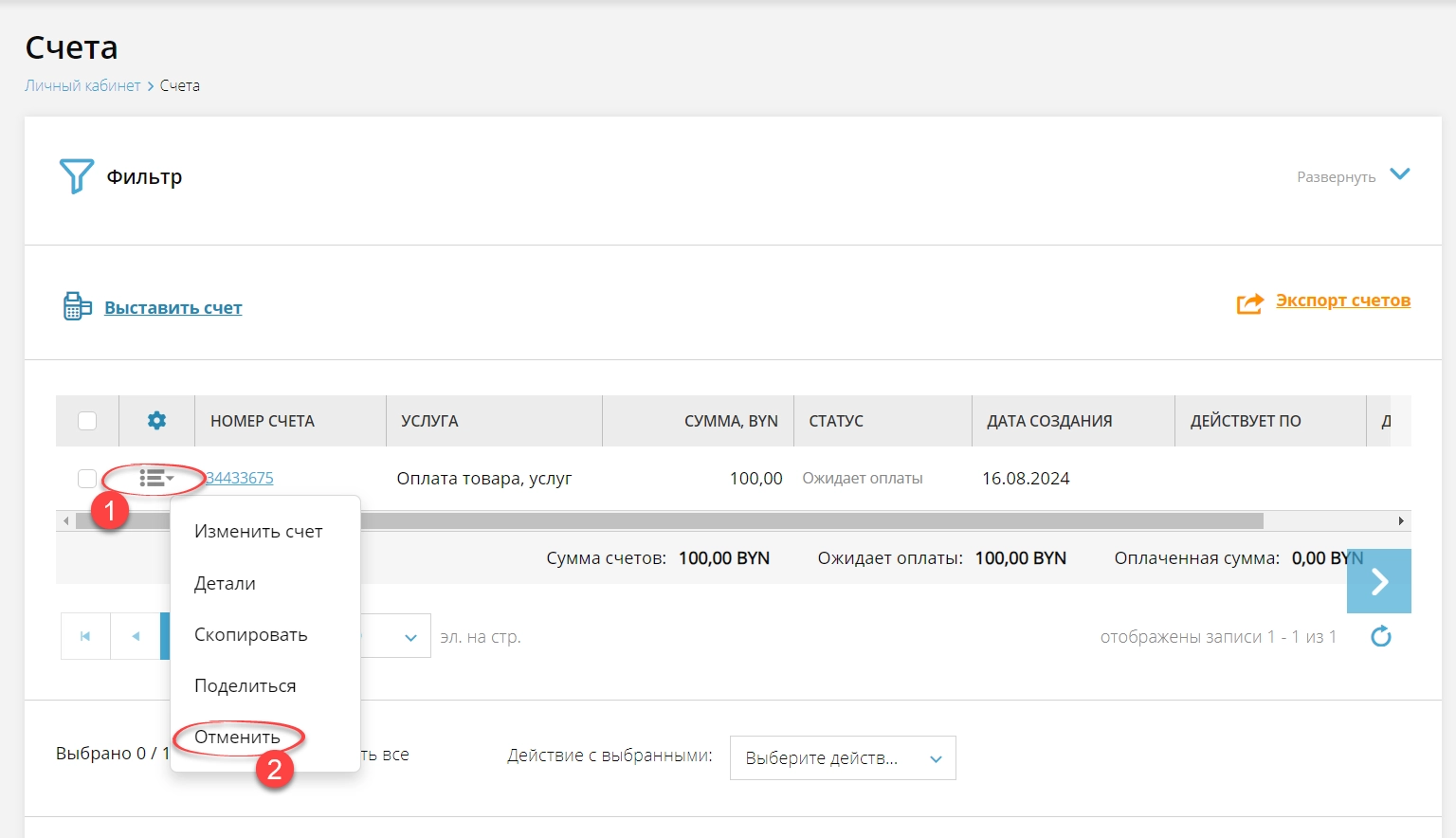Click the СТАТУС column header
The image size is (1456, 838).
coord(883,421)
